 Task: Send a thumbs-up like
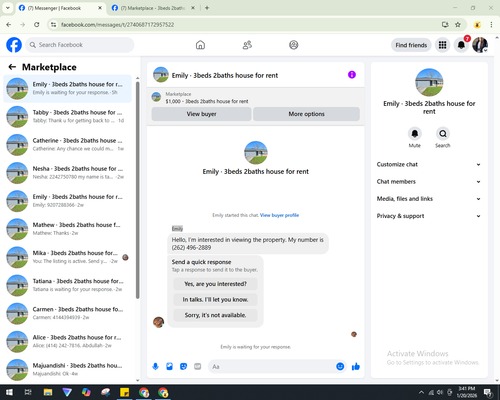[x=356, y=367]
